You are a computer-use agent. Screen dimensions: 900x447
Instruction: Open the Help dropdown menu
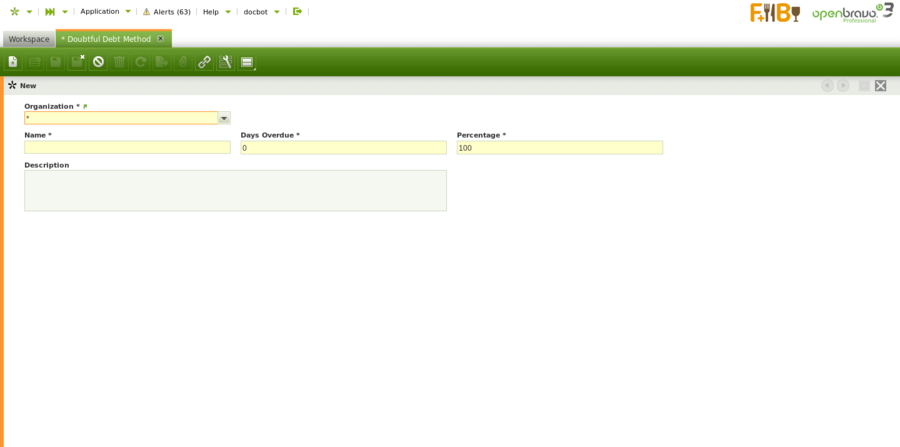(x=211, y=12)
